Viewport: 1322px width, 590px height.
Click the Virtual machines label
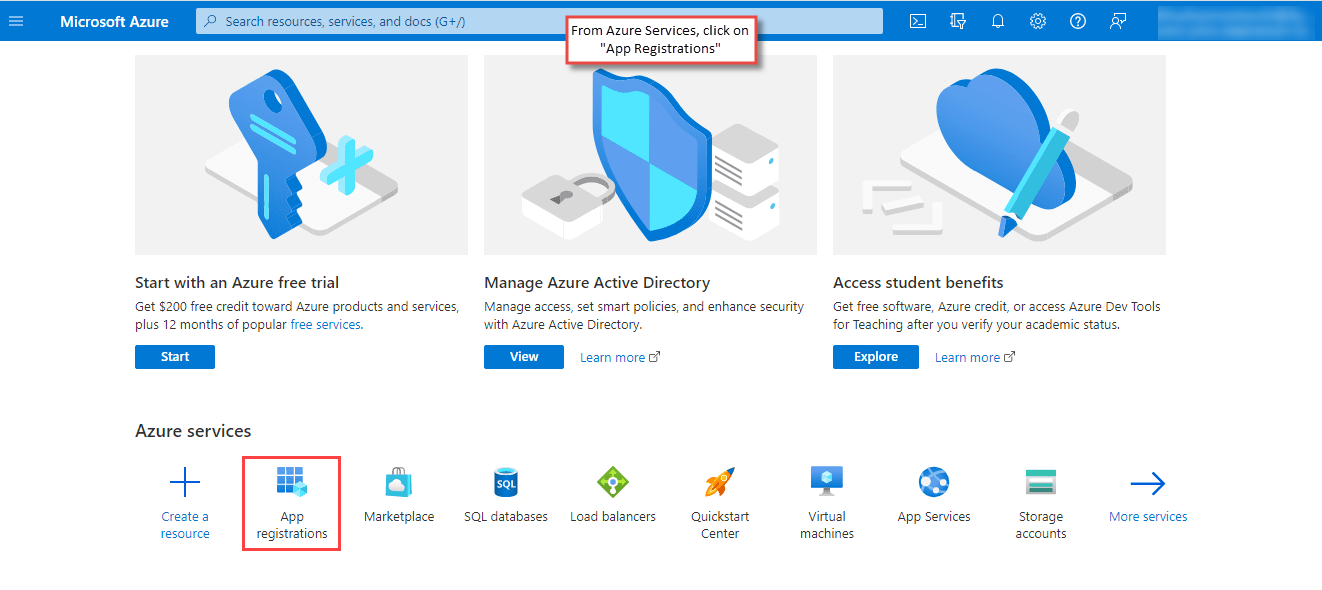[x=827, y=525]
